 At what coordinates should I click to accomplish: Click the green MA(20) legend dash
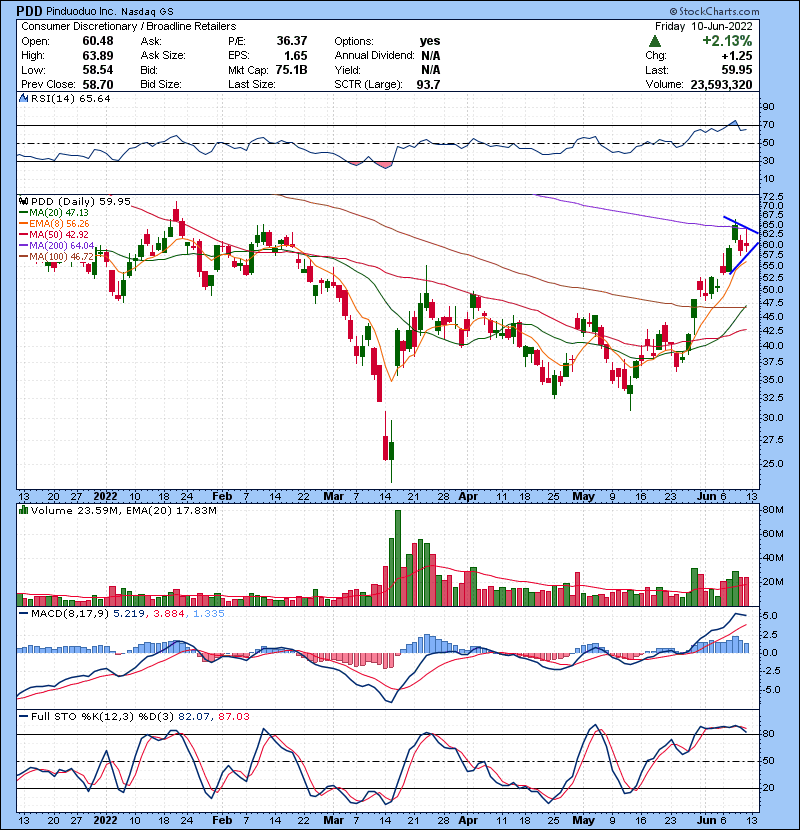pos(24,213)
